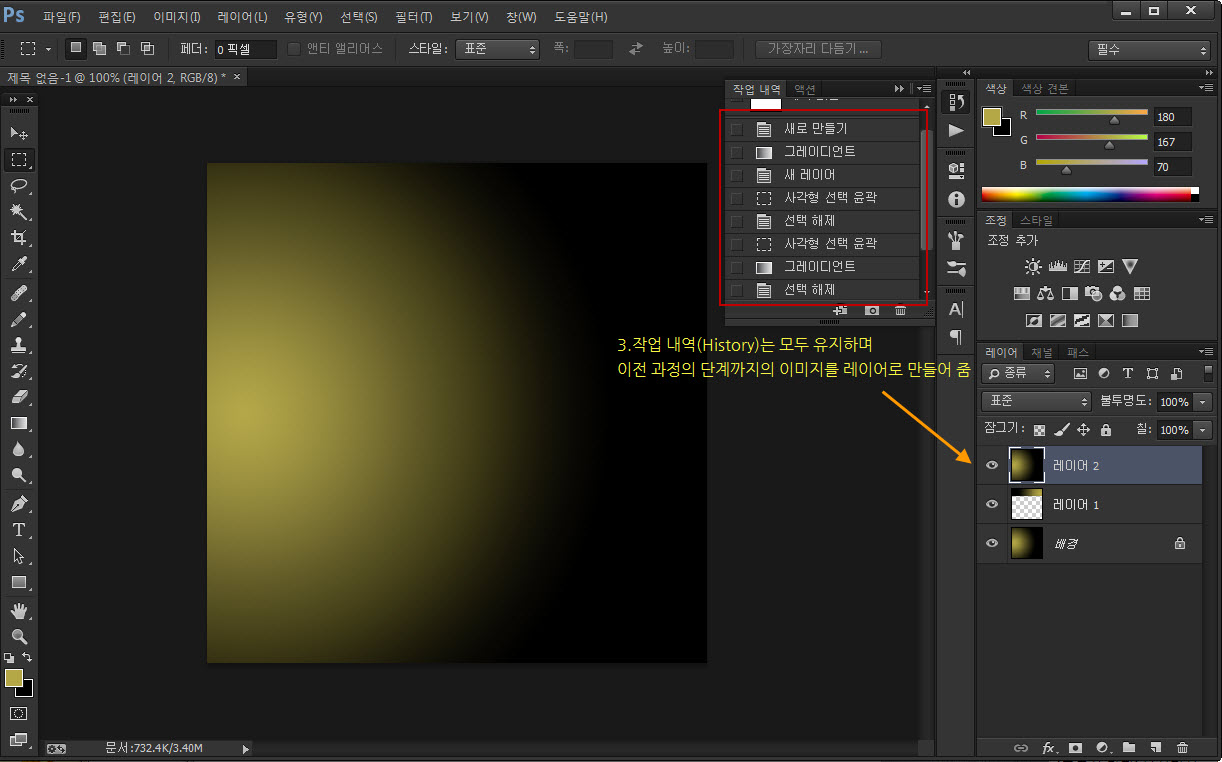1222x762 pixels.
Task: Open the 불투명도 slider arrow
Action: 1203,401
